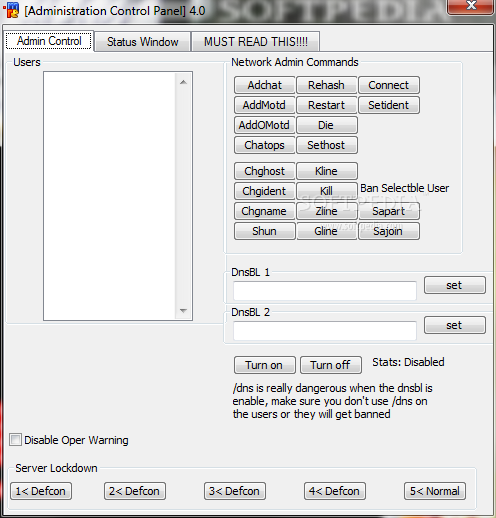Viewport: 496px width, 518px height.
Task: Close the Administration Control Panel window
Action: pos(471,6)
